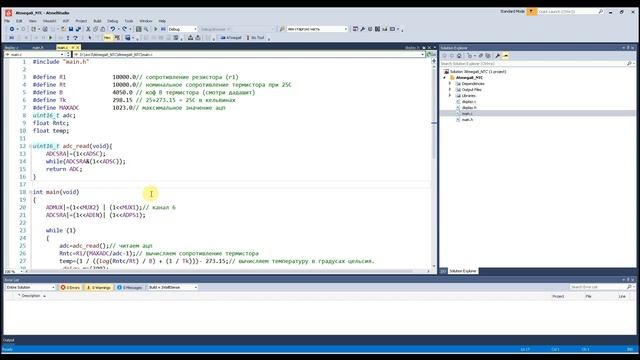Image resolution: width=640 pixels, height=360 pixels.
Task: Select main.c in Solution Explorer
Action: (467, 113)
